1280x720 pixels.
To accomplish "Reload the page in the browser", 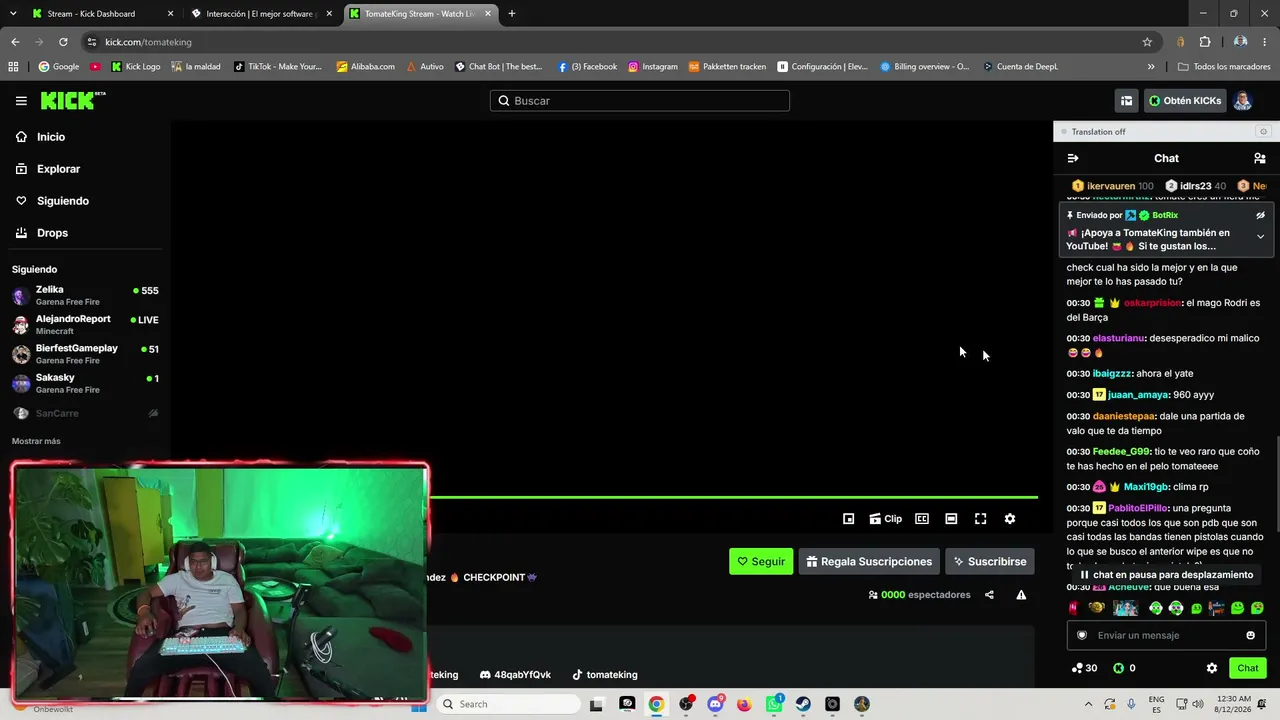I will [x=63, y=42].
